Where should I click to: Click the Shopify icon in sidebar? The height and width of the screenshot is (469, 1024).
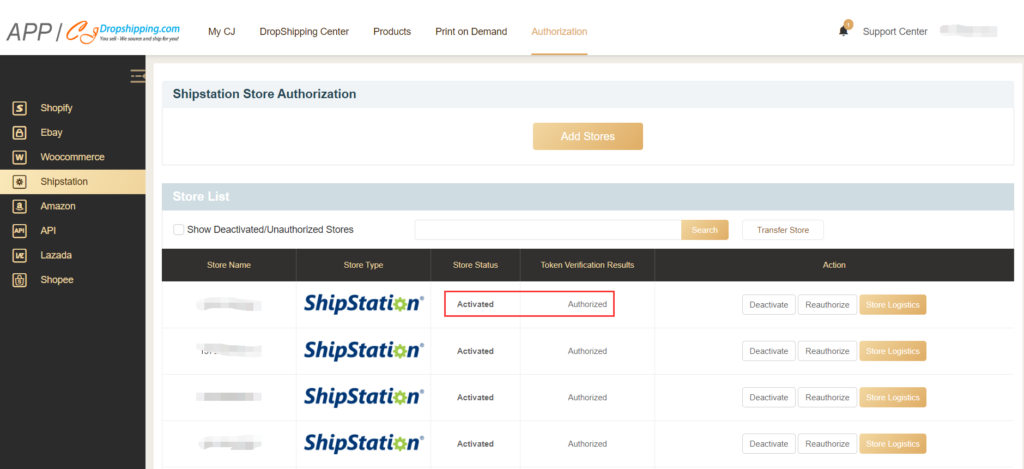(20, 108)
